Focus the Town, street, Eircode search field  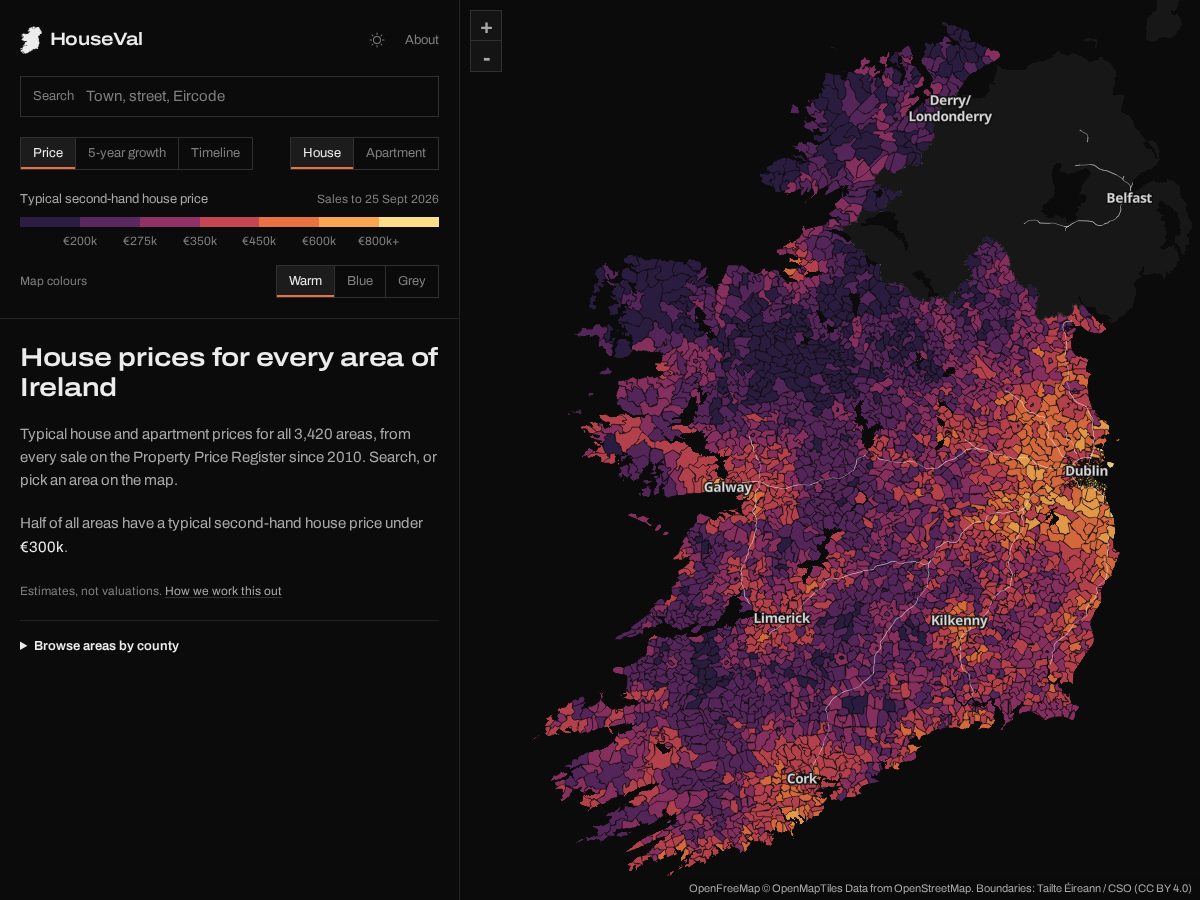point(229,96)
